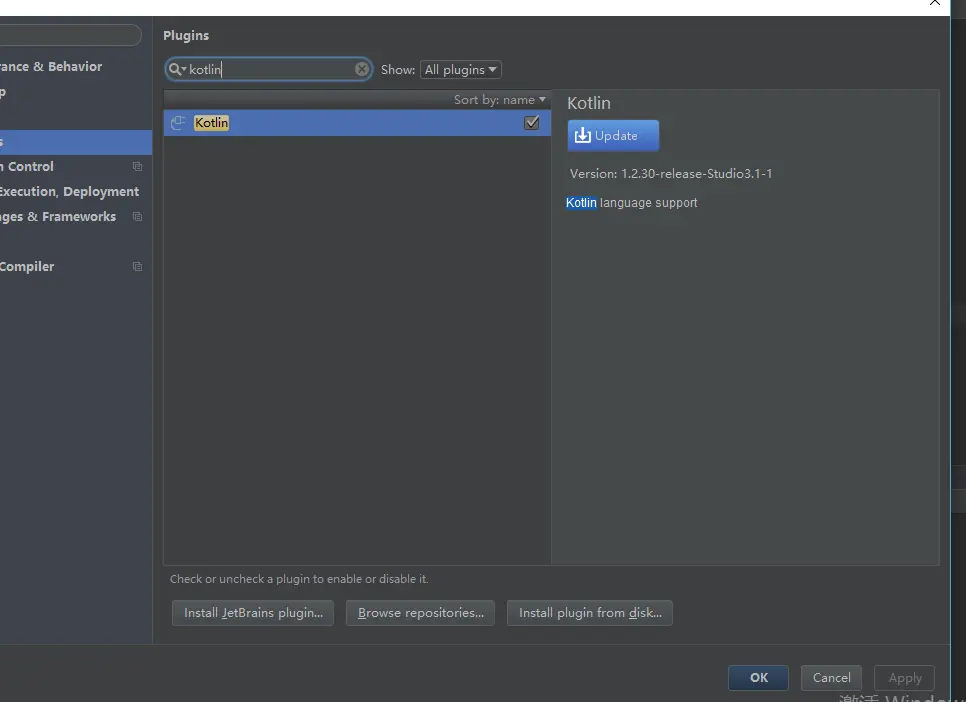Cancel the settings dialog
The height and width of the screenshot is (702, 966).
(x=831, y=677)
